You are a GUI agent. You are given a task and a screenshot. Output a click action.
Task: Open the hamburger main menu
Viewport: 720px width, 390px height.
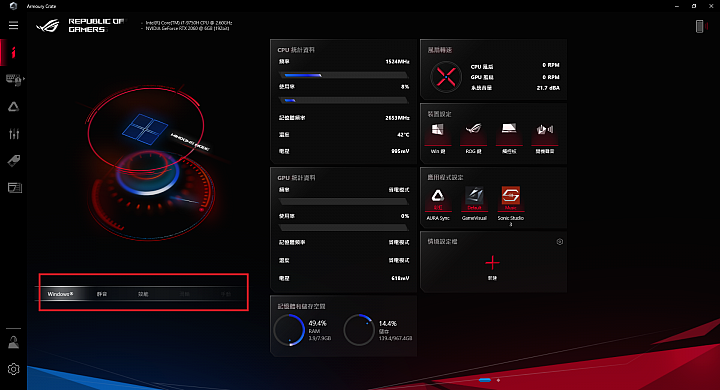(x=13, y=25)
